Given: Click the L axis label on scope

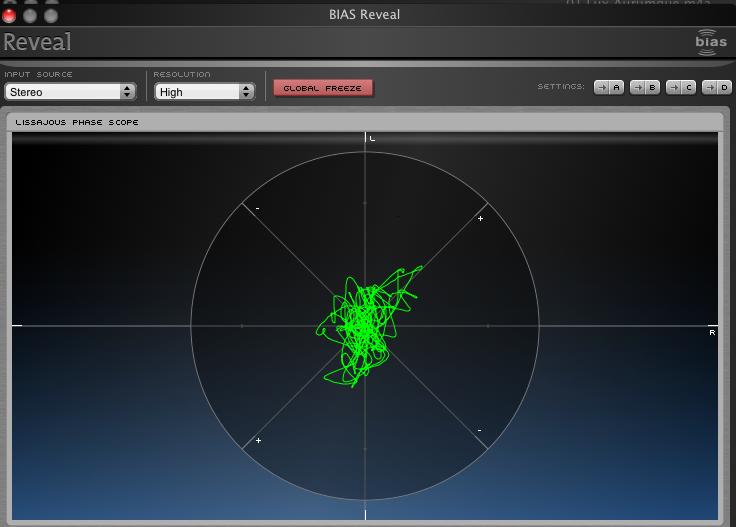Looking at the screenshot, I should pyautogui.click(x=372, y=138).
